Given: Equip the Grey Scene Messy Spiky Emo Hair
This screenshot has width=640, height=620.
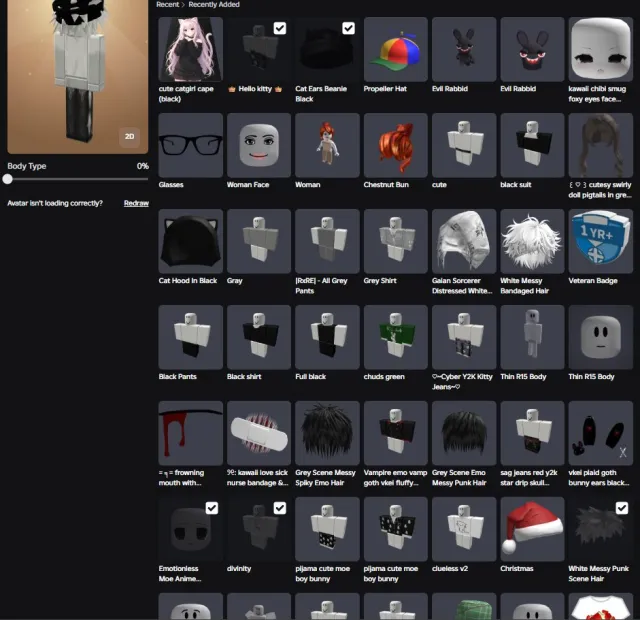Looking at the screenshot, I should pyautogui.click(x=327, y=433).
